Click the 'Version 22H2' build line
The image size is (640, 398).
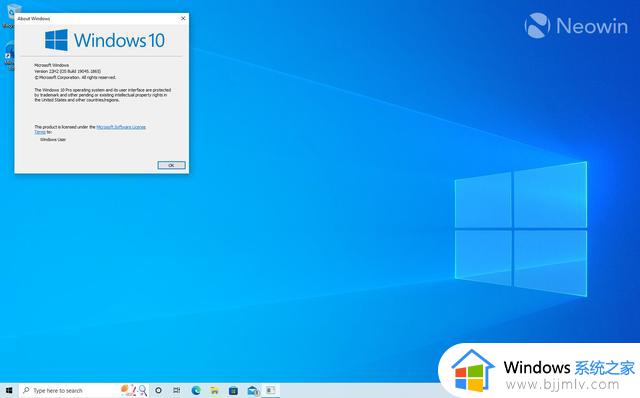click(x=67, y=71)
